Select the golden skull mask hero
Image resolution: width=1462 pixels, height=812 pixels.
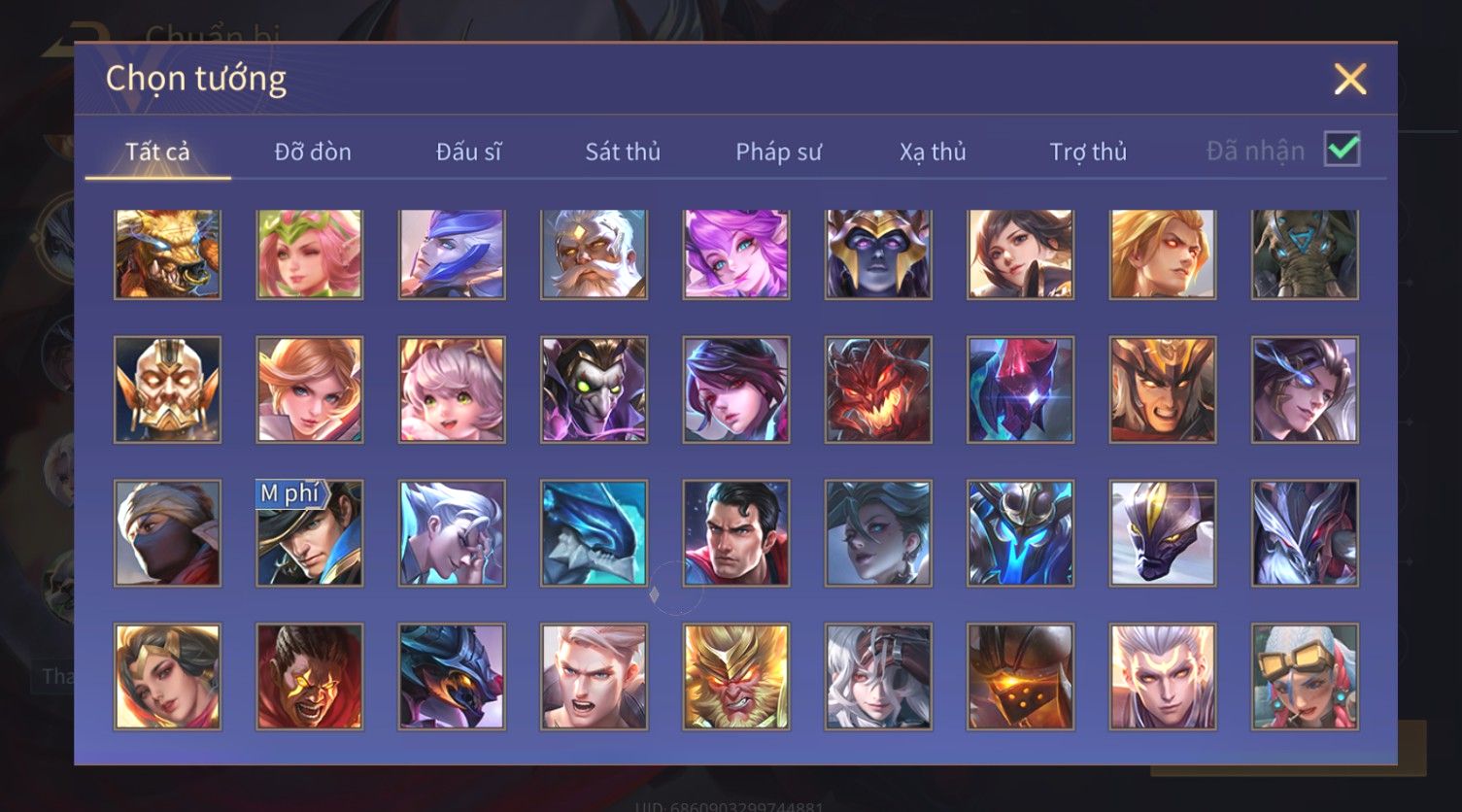click(x=167, y=389)
